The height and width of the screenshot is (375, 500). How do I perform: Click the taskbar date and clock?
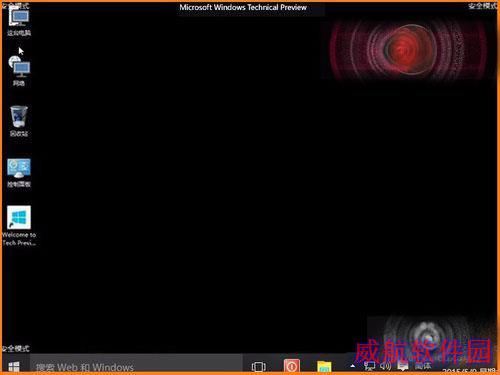(469, 370)
